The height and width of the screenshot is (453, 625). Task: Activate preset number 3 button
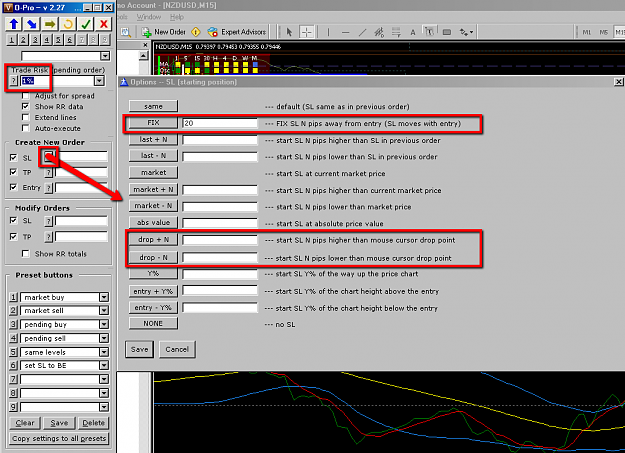pos(35,39)
